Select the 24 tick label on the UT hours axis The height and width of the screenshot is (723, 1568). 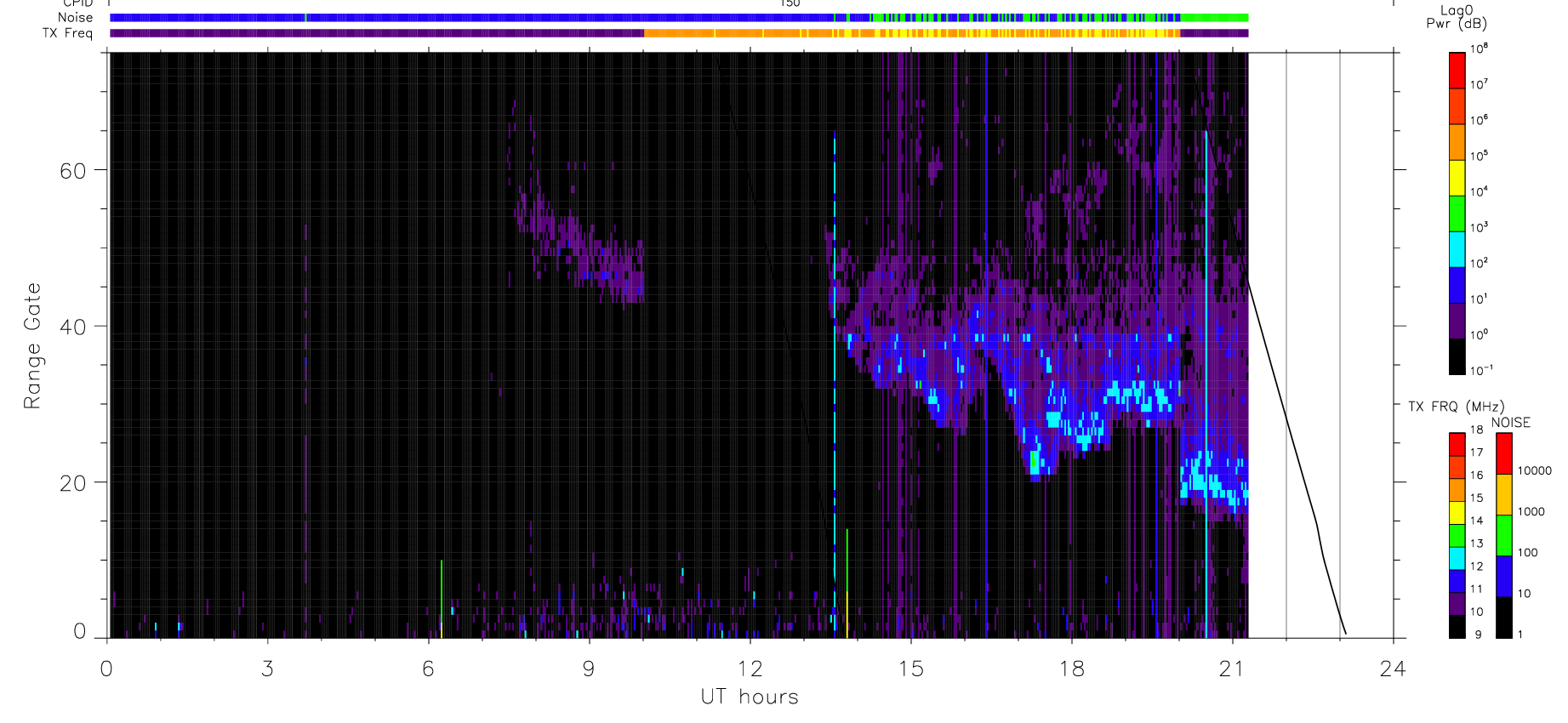(x=1393, y=669)
